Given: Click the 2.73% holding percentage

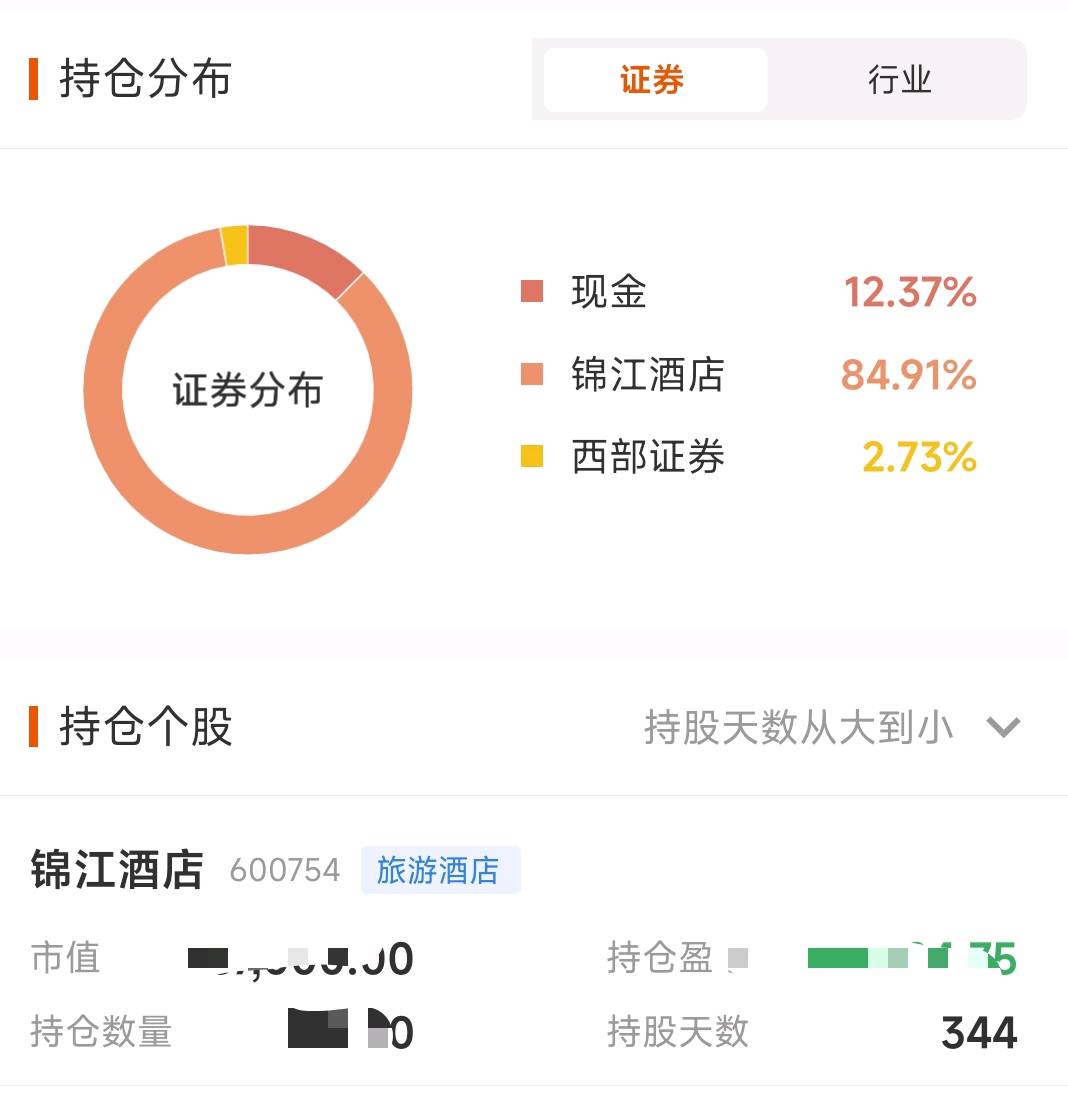Looking at the screenshot, I should tap(918, 457).
